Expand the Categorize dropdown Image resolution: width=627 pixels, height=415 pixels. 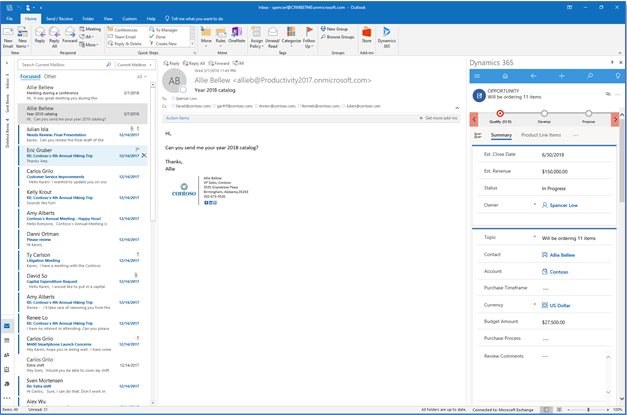[x=291, y=38]
